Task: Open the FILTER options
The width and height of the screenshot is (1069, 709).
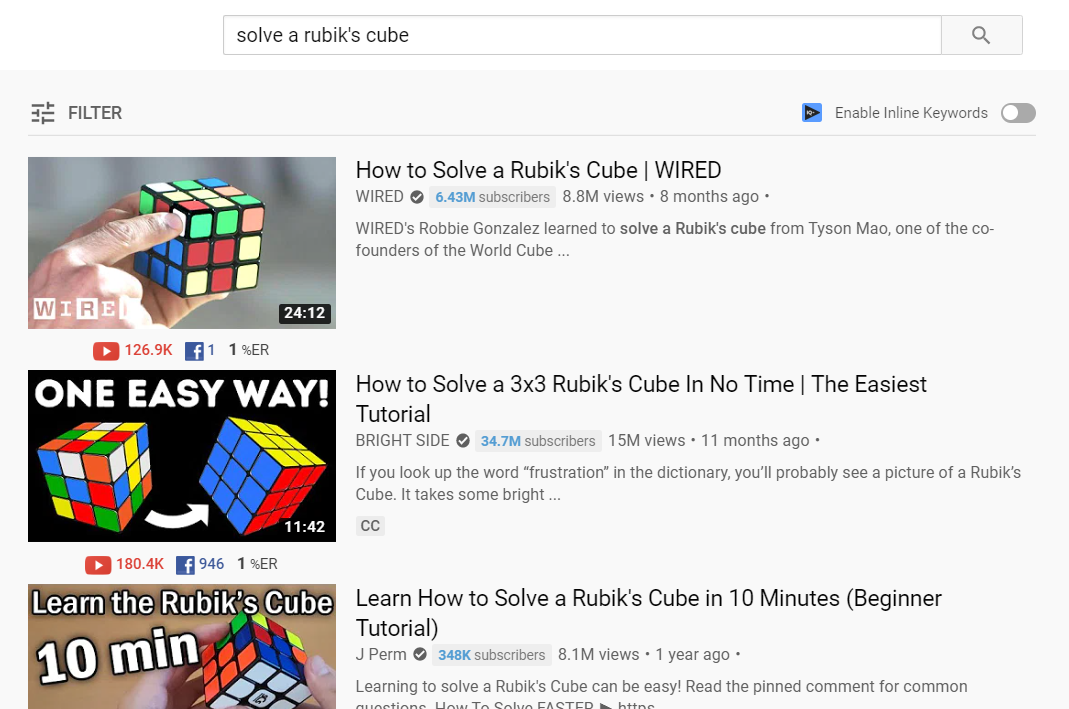Action: coord(76,112)
